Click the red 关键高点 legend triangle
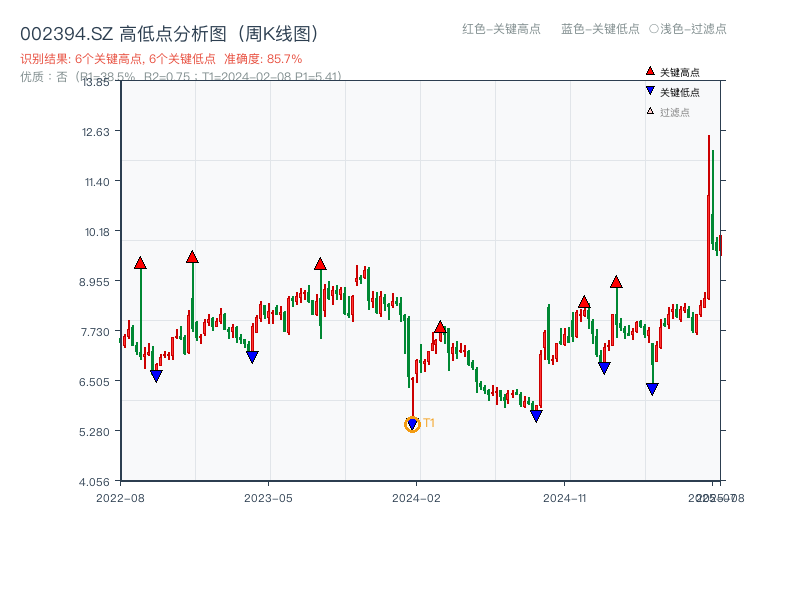Viewport: 800px width, 600px height. click(x=650, y=71)
